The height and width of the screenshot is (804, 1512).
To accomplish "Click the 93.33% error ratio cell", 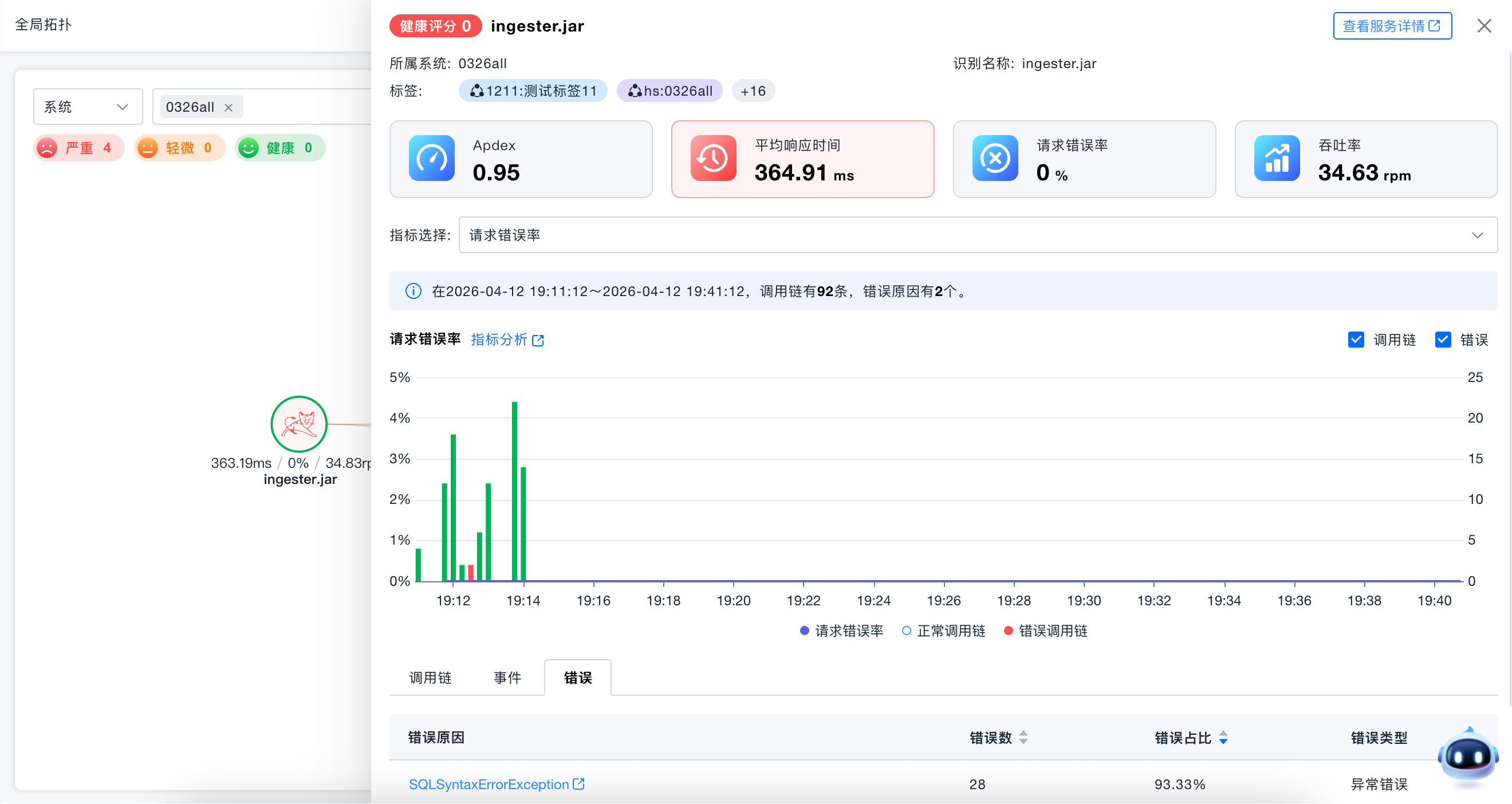I will 1180,784.
